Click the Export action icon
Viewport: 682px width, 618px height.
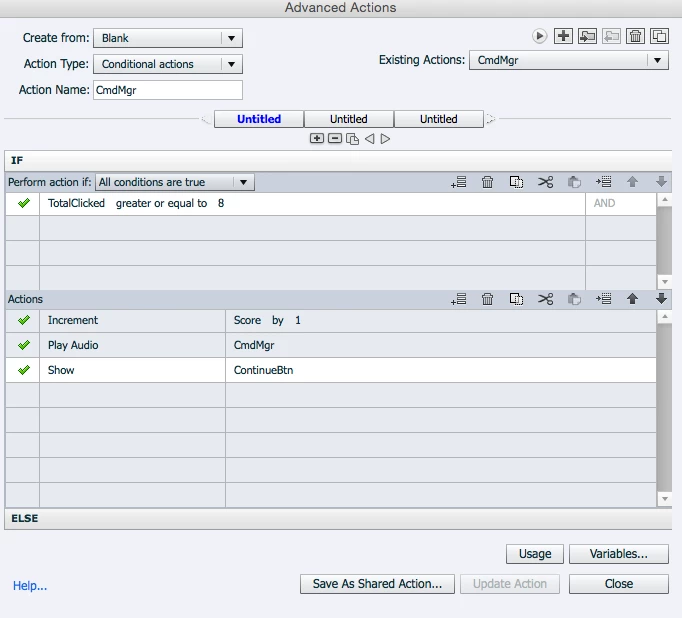pos(612,36)
